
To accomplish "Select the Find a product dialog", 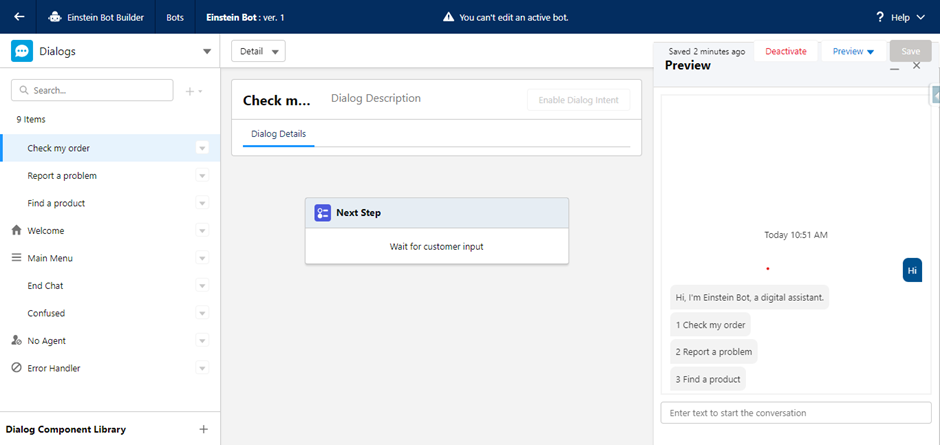I will pos(110,203).
